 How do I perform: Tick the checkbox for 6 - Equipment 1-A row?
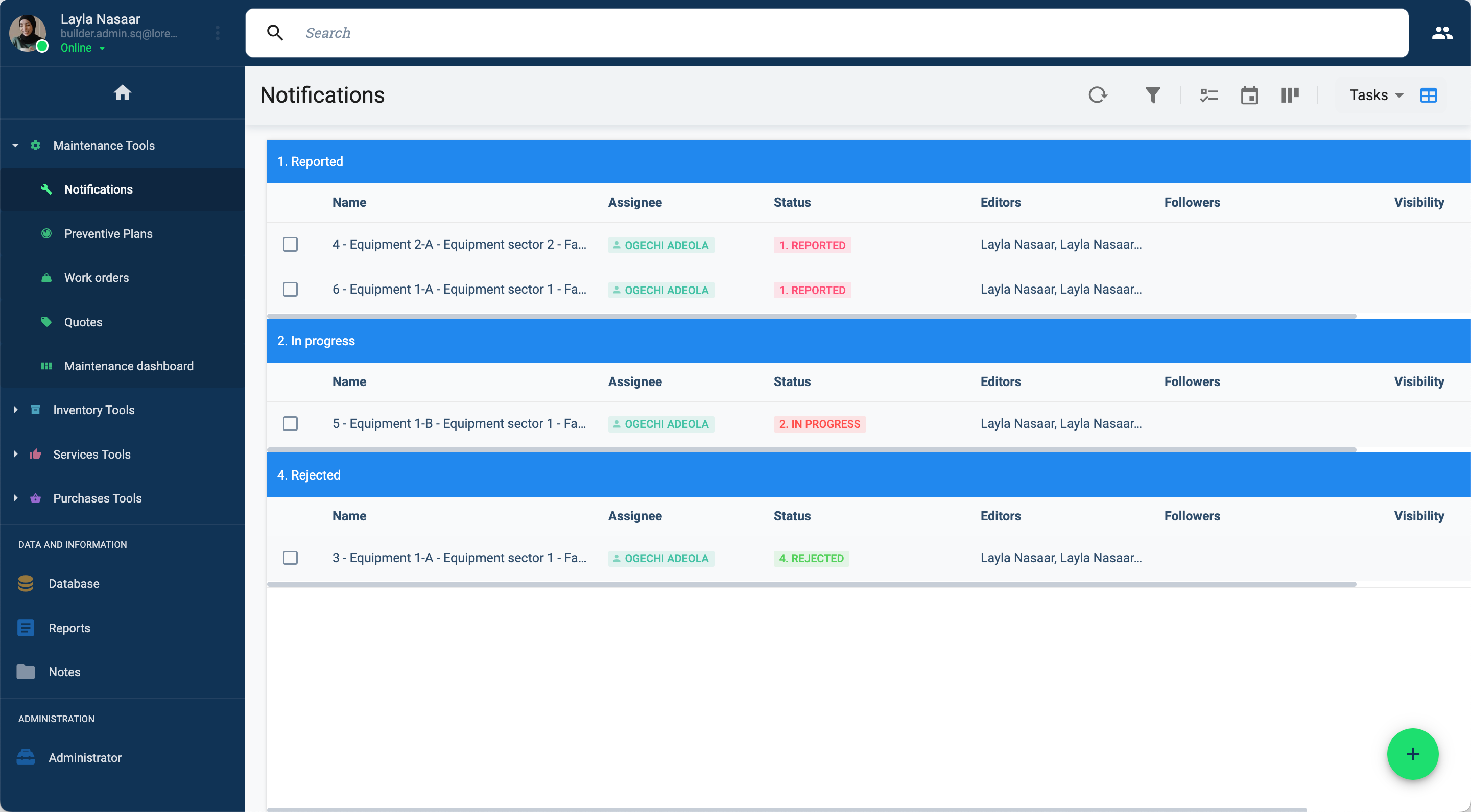tap(290, 290)
